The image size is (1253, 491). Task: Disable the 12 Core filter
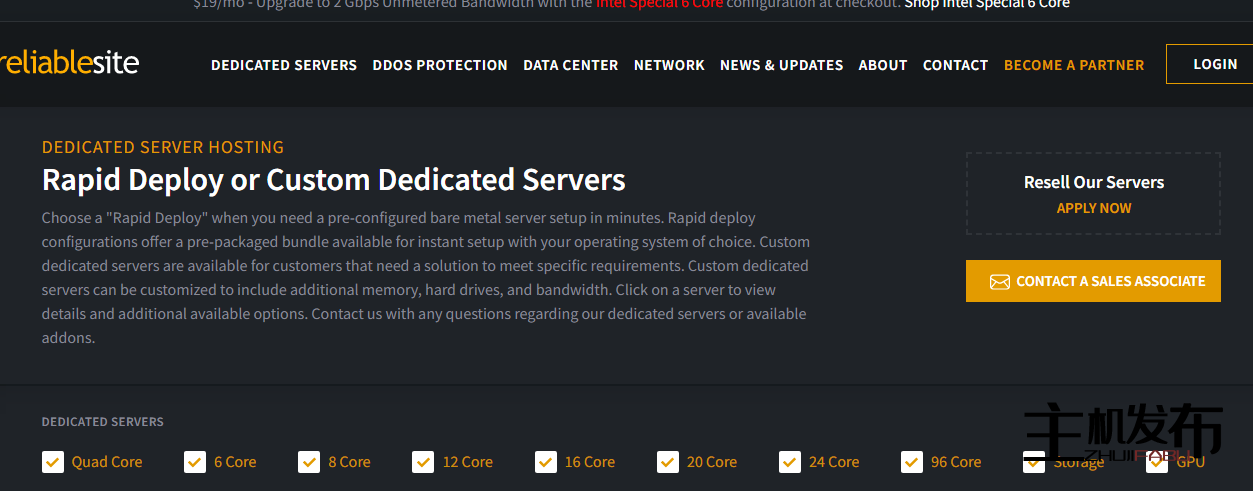pos(423,462)
